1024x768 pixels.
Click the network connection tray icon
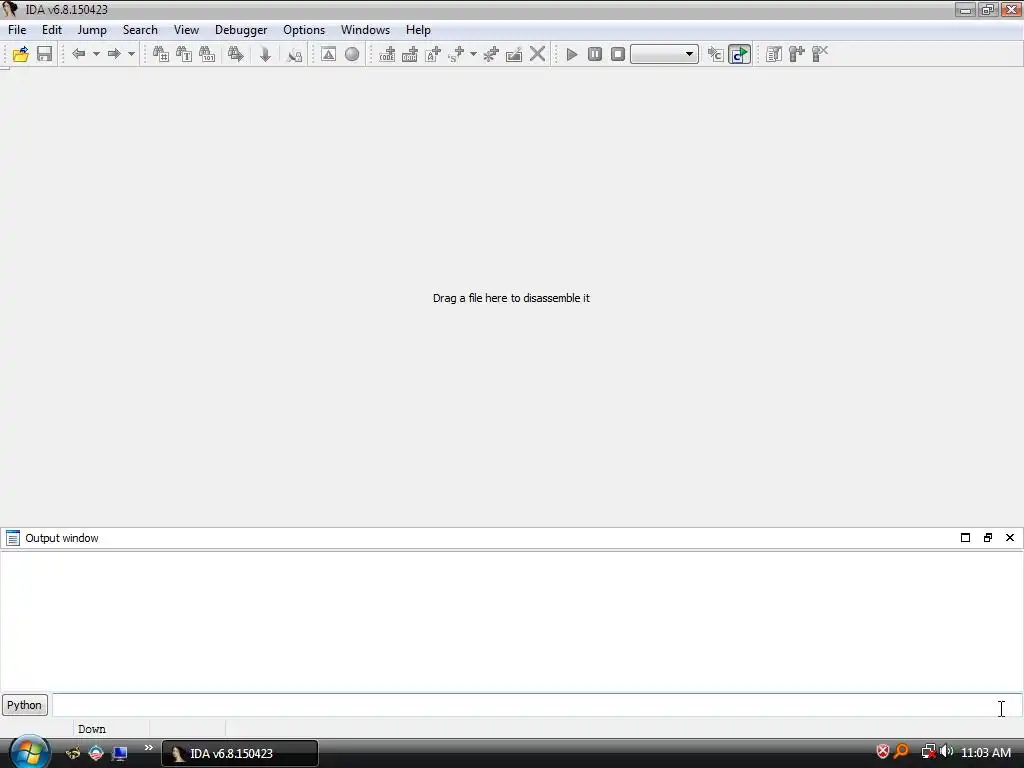928,752
